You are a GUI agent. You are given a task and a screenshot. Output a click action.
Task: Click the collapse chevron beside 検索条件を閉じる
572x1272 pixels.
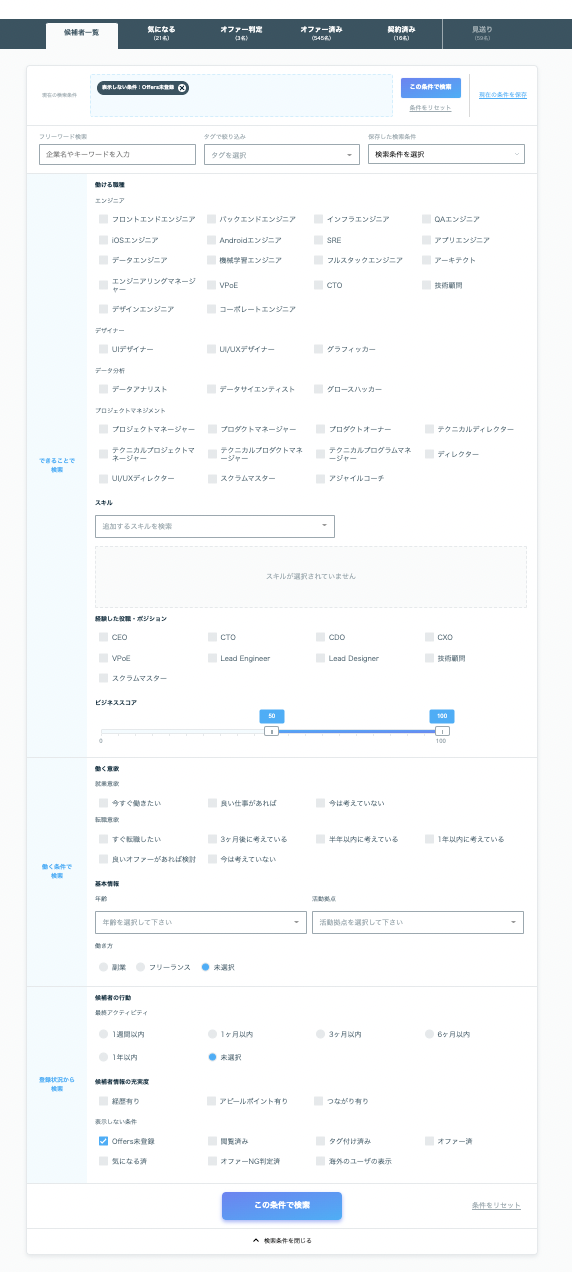[255, 1240]
